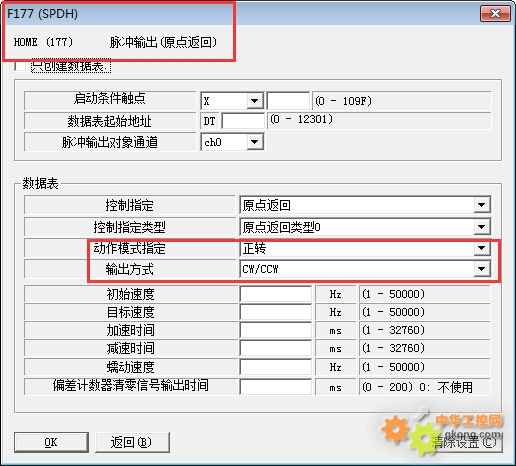
Task: Open the 动作模式指定 正转 dropdown
Action: [x=482, y=248]
